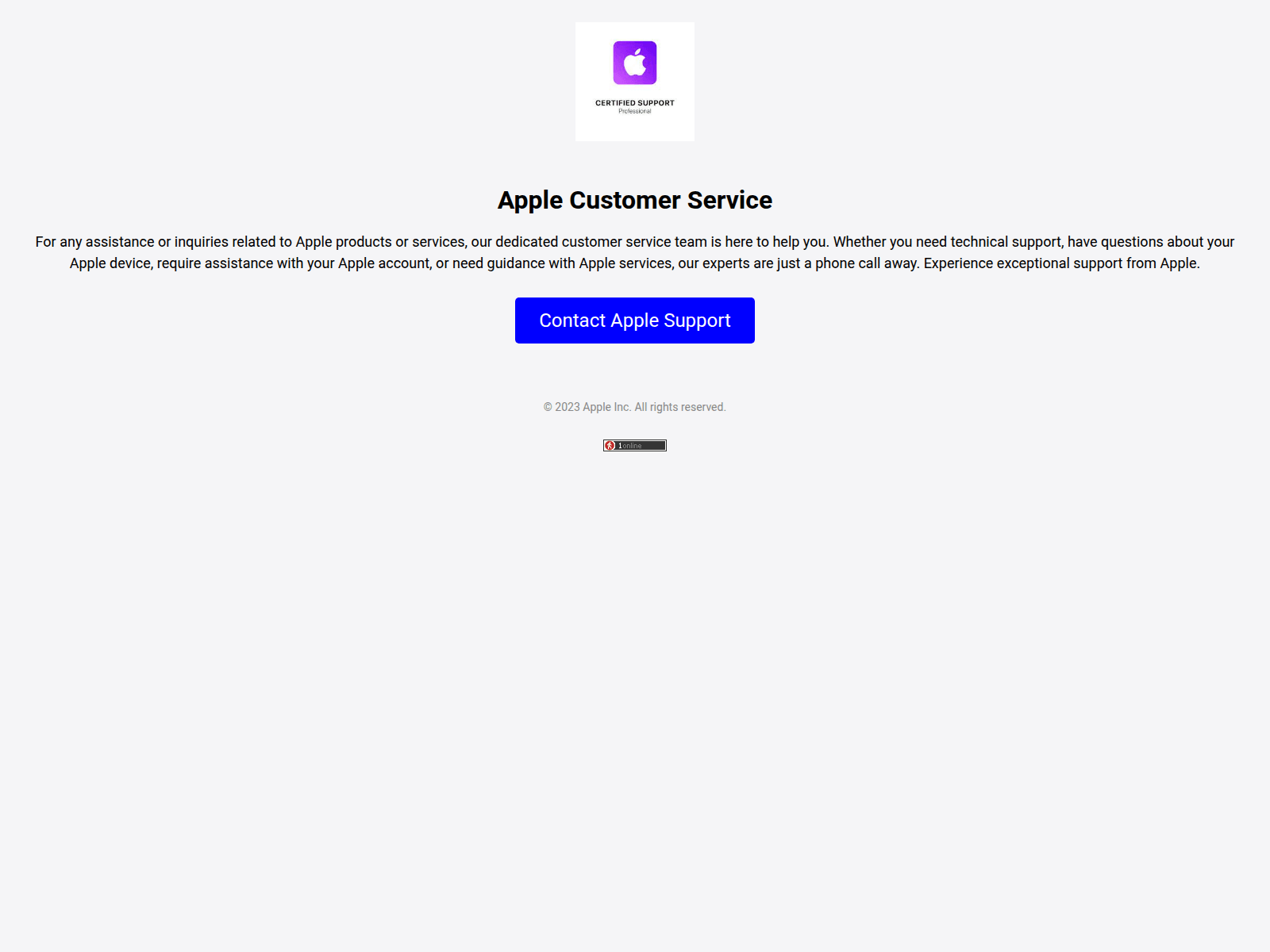
Task: Click the word 'online' in the counter
Action: tap(632, 446)
